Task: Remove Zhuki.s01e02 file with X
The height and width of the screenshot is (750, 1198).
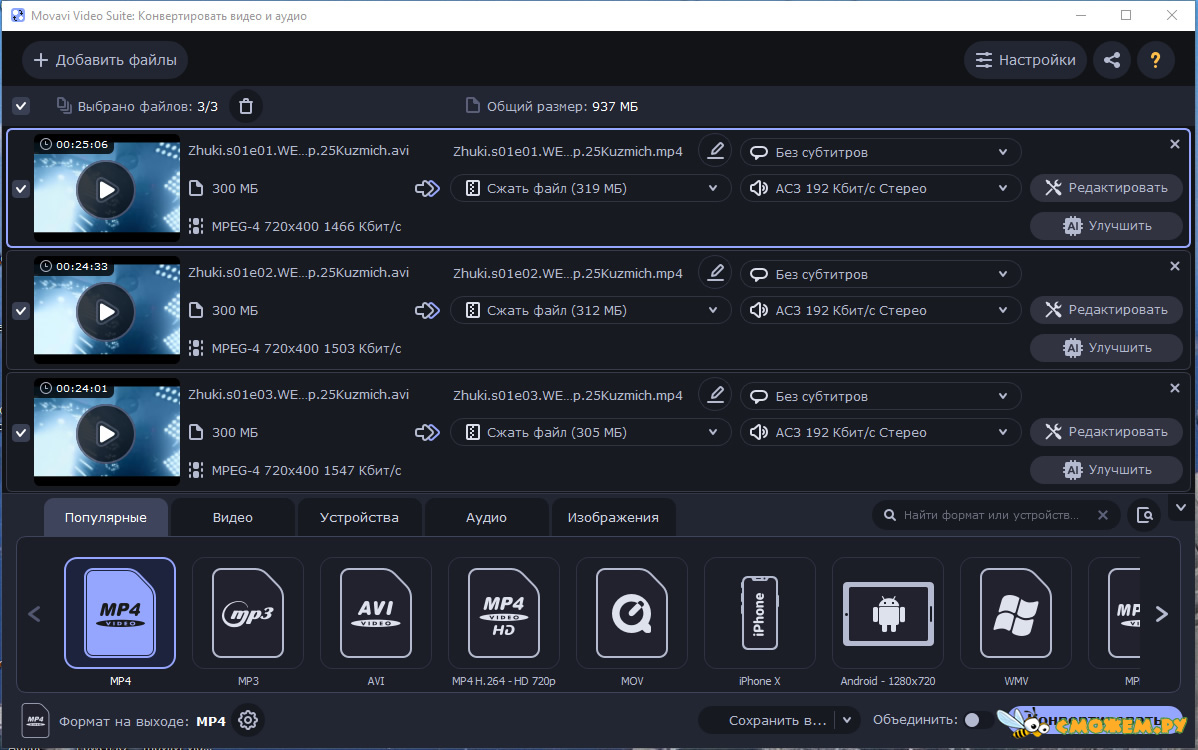Action: pos(1175,267)
